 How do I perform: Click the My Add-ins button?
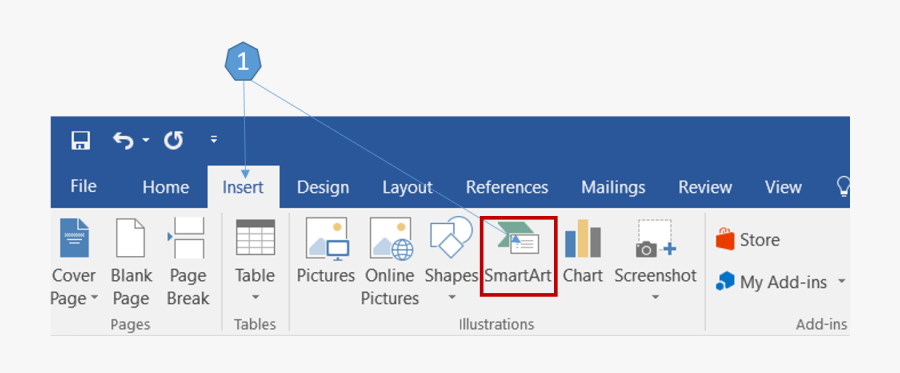pos(771,282)
